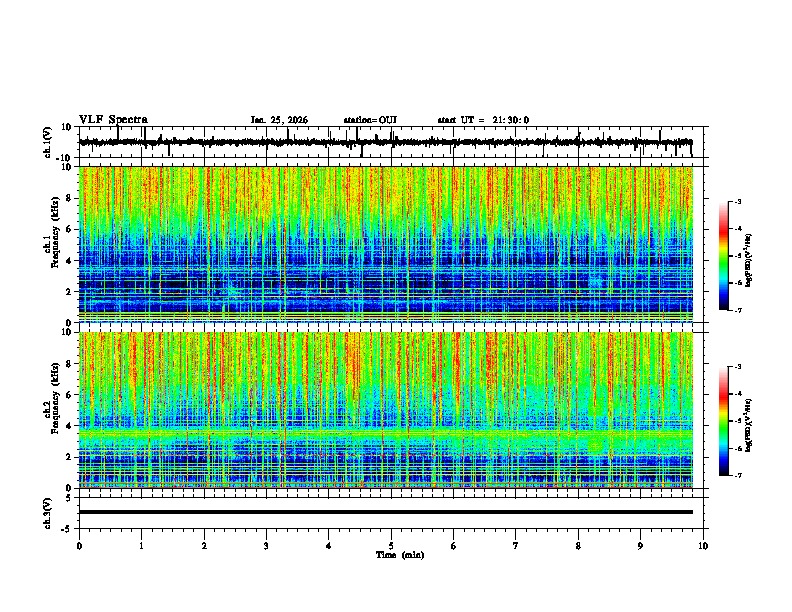
Task: Click the ch.1 color scale log(PSD) title
Action: (749, 261)
